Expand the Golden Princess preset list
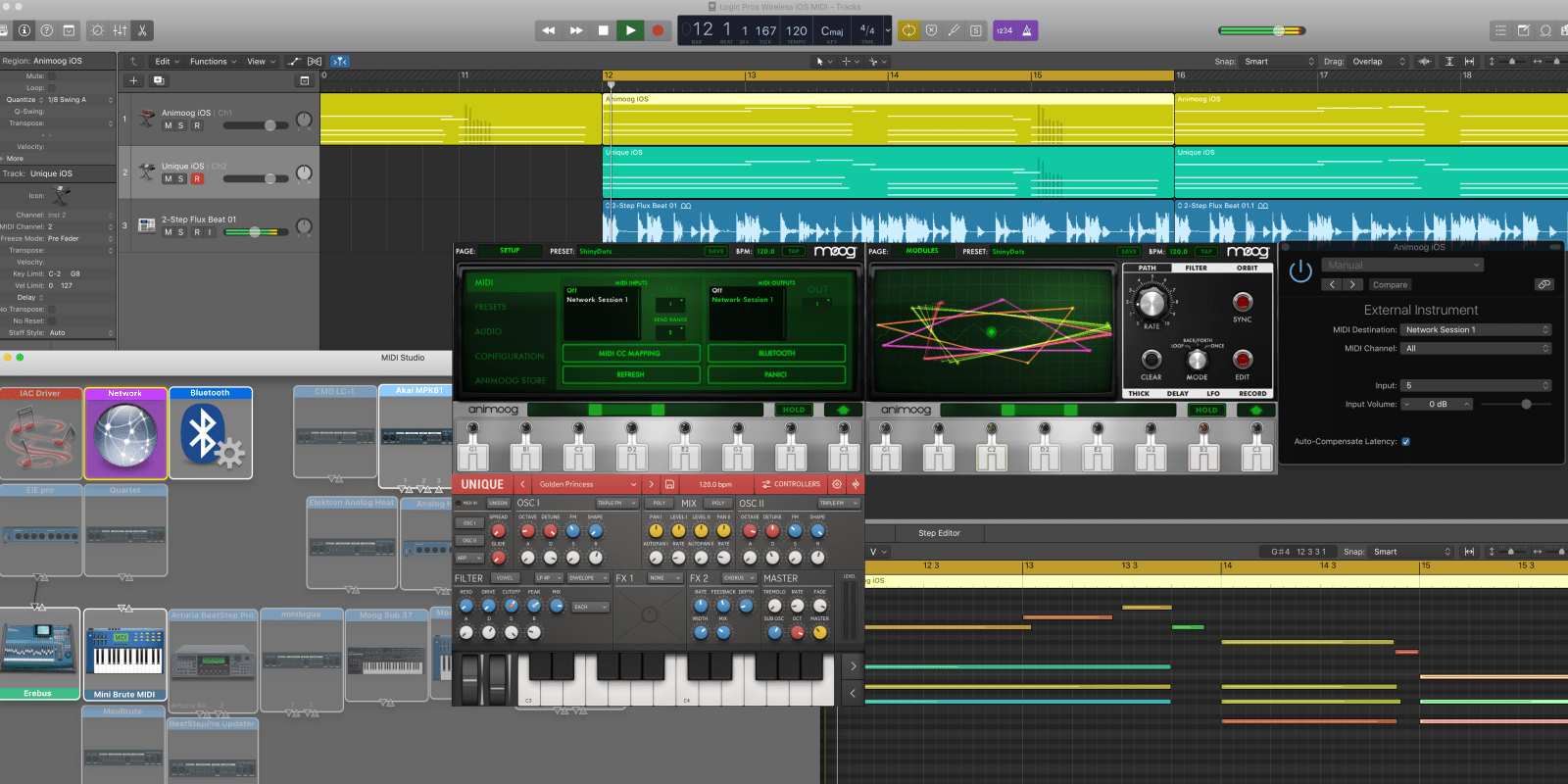 [632, 484]
